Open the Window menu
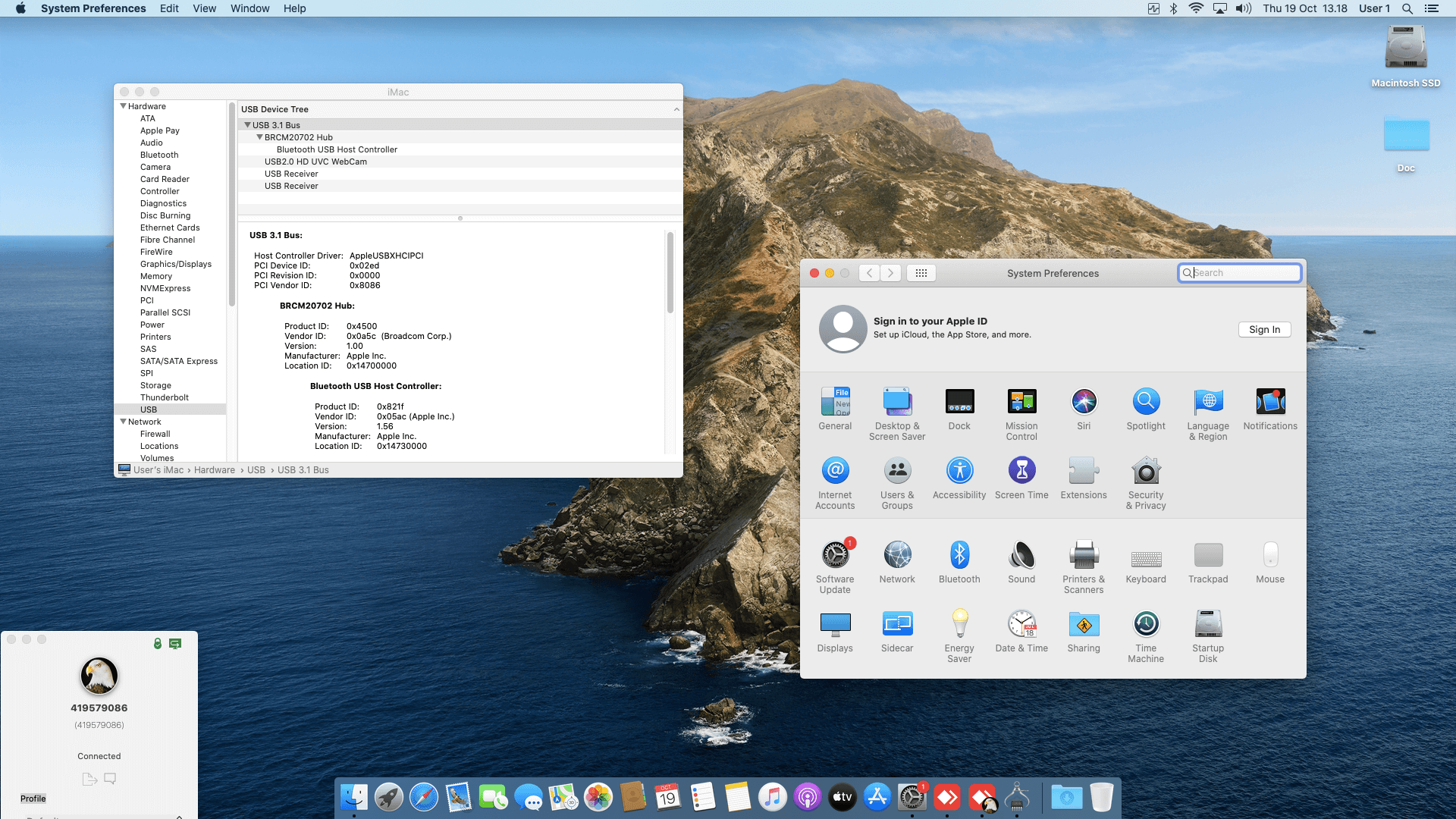Viewport: 1456px width, 819px height. 249,8
